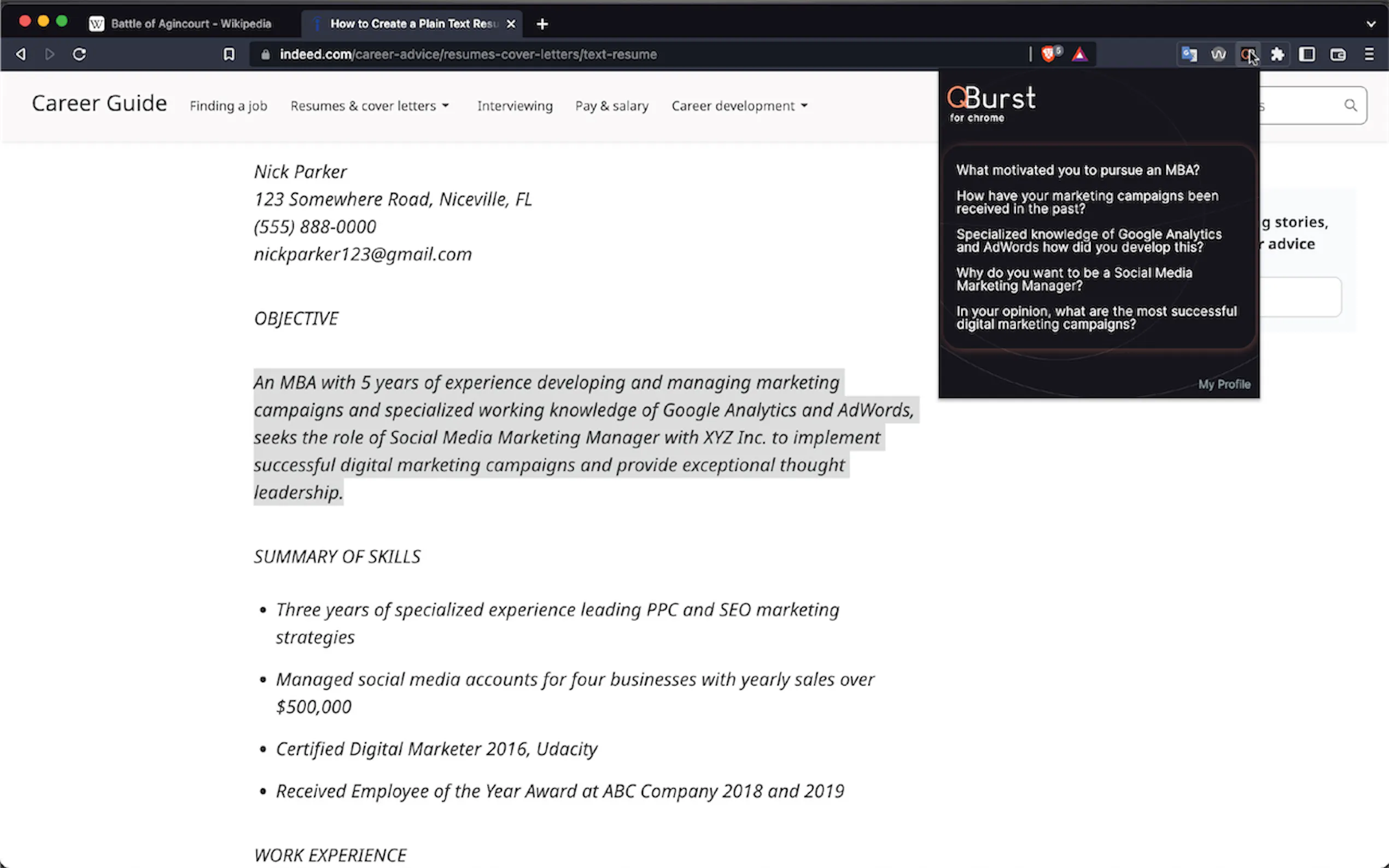Open the Google Translate extension icon
1389x868 pixels.
(1189, 54)
